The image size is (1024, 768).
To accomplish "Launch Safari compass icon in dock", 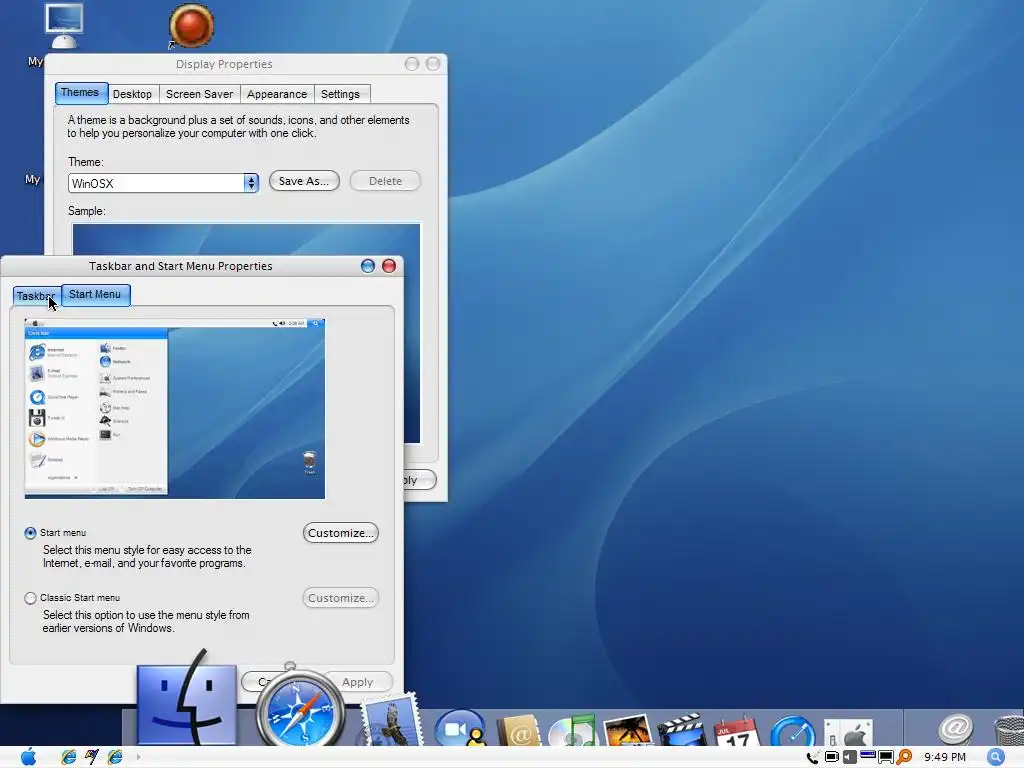I will pos(300,709).
